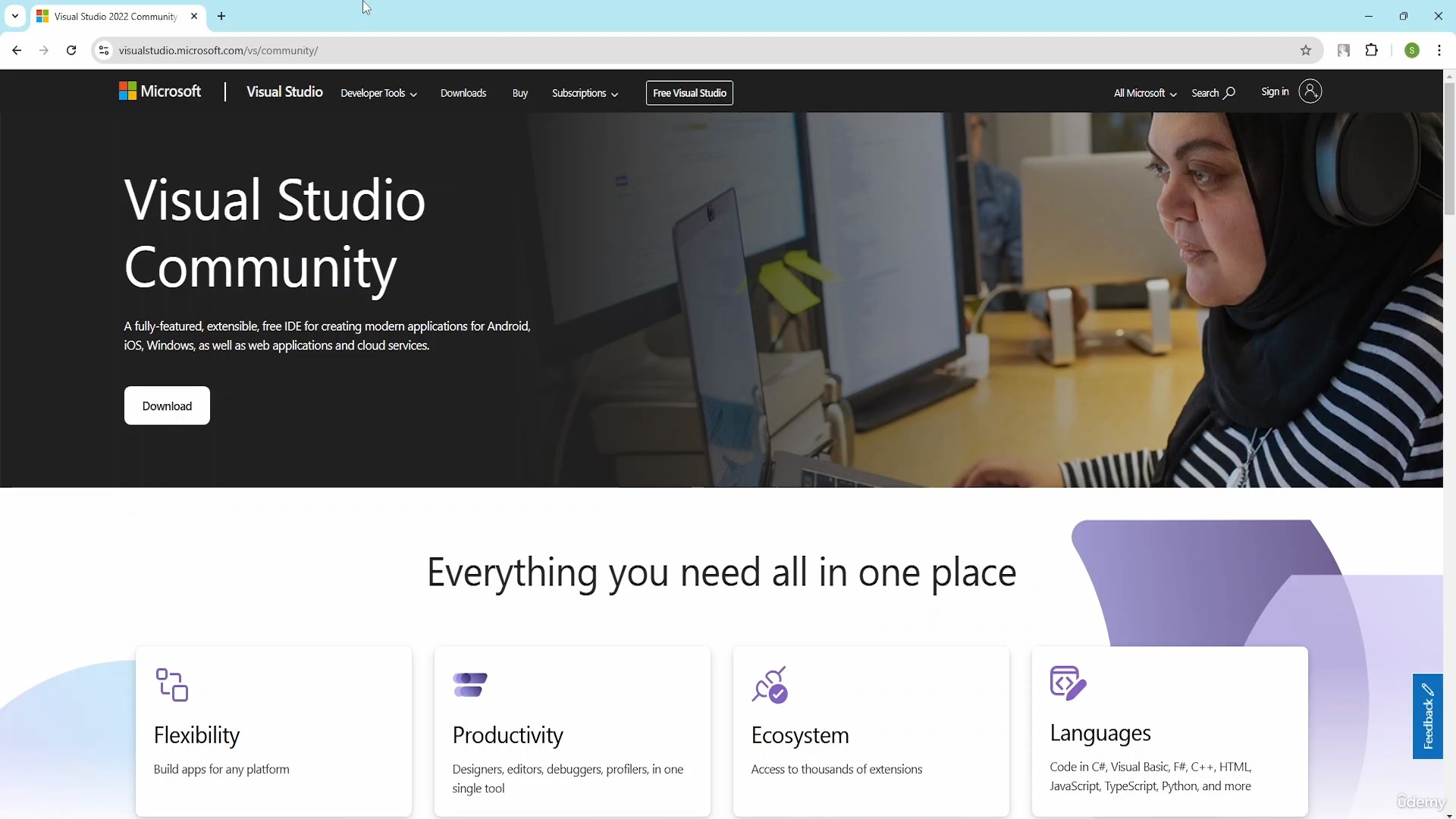Go back using the browser back arrow

click(17, 50)
